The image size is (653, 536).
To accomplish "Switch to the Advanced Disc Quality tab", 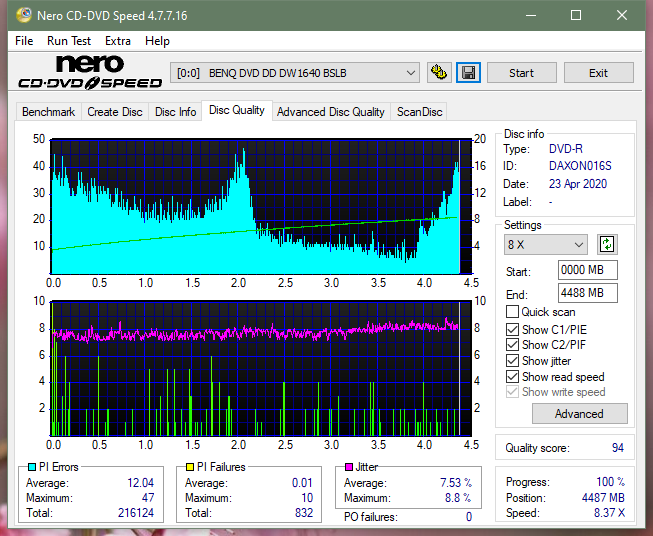I will tap(331, 112).
